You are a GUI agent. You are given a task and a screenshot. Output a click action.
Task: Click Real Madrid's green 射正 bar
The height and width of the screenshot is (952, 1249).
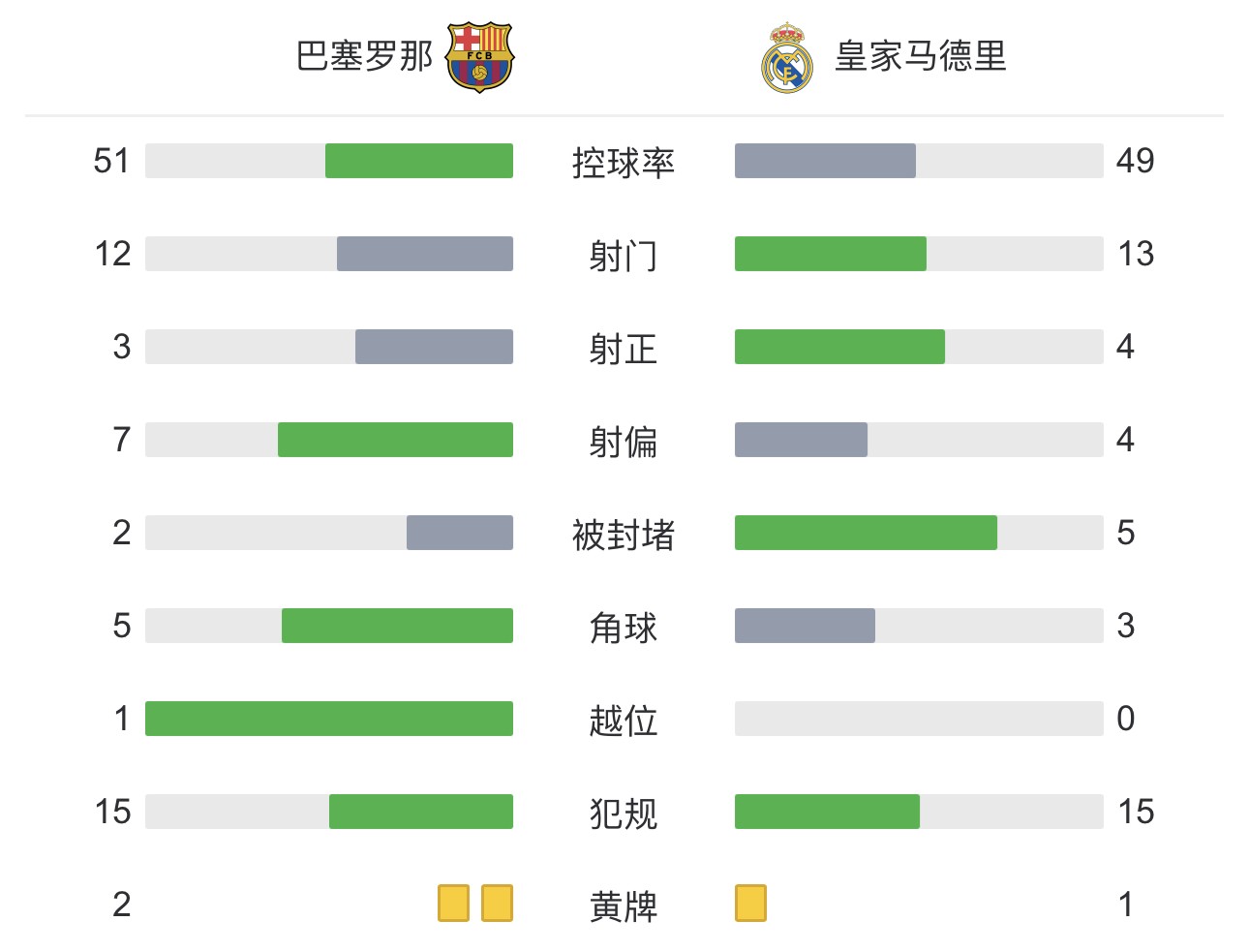pyautogui.click(x=839, y=347)
